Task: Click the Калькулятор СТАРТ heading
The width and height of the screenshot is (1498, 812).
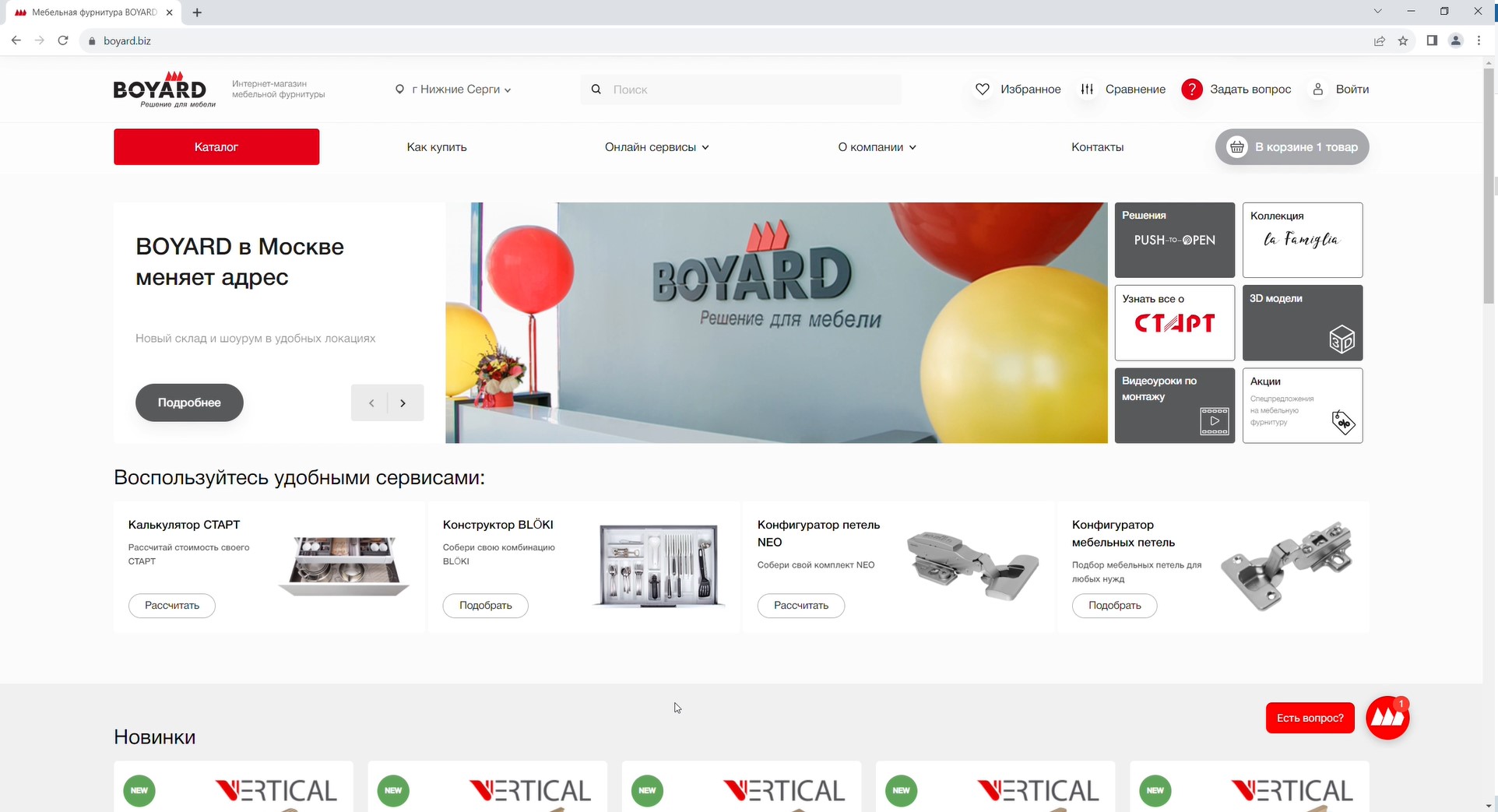Action: [185, 525]
